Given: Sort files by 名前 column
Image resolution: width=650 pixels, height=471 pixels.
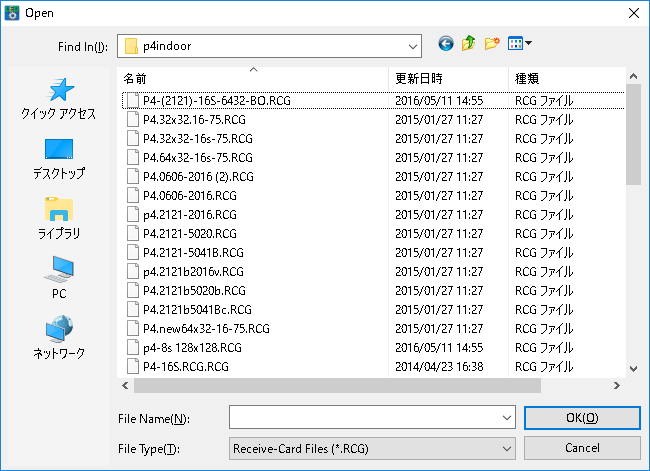Looking at the screenshot, I should [x=253, y=78].
